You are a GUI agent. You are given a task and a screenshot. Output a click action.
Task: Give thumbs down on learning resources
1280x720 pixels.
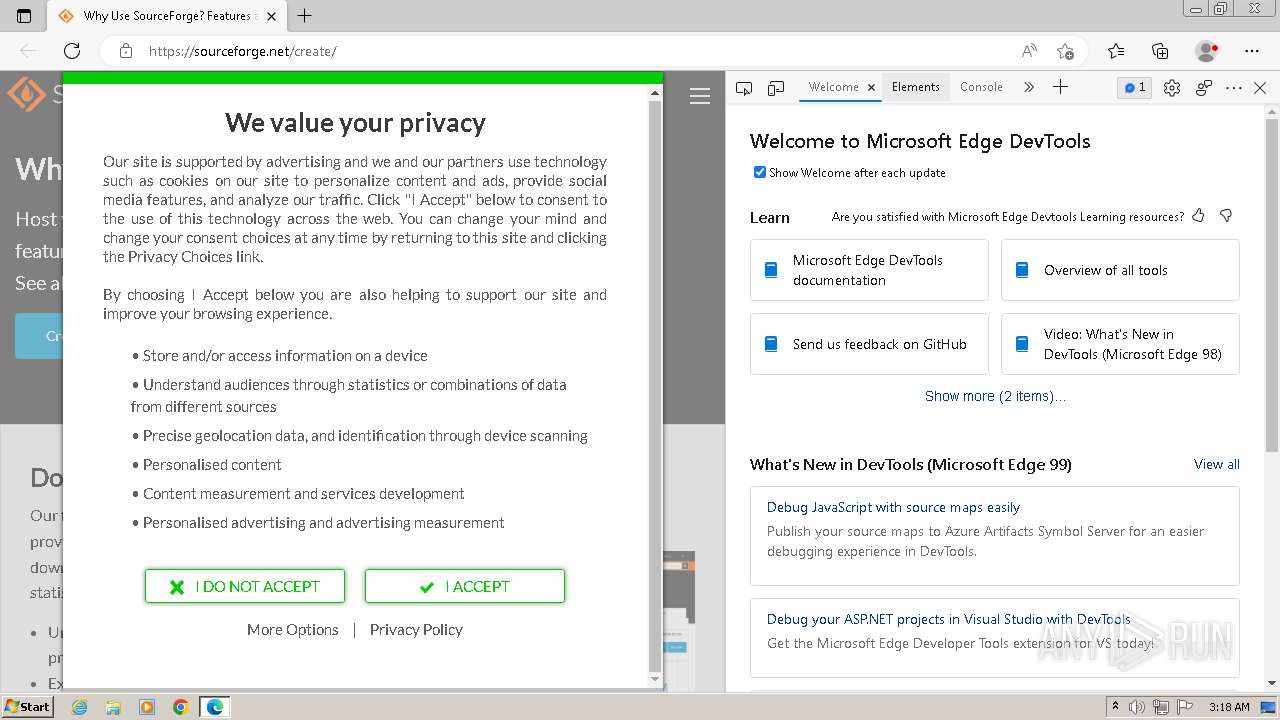tap(1226, 216)
